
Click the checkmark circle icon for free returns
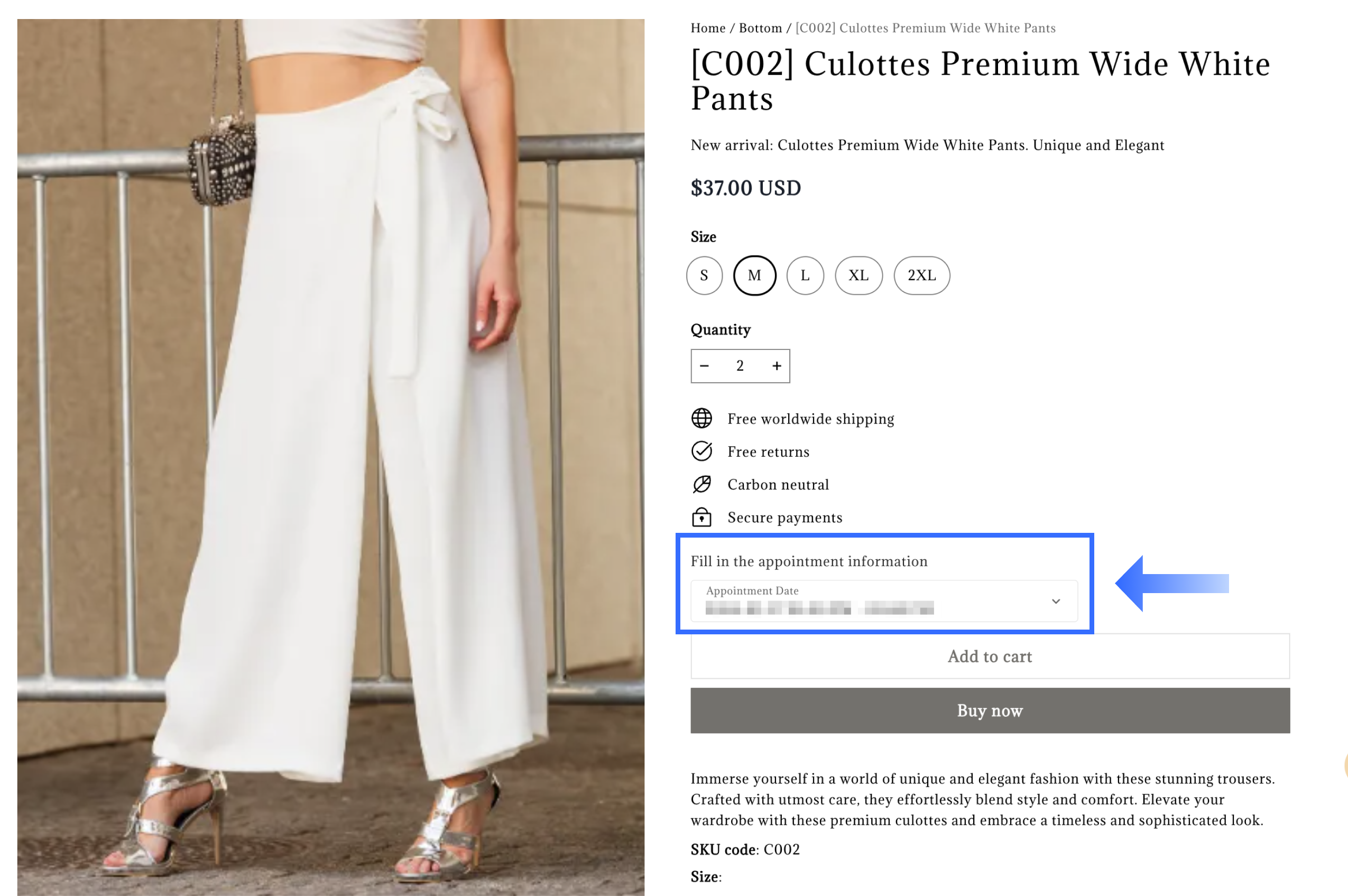[701, 451]
